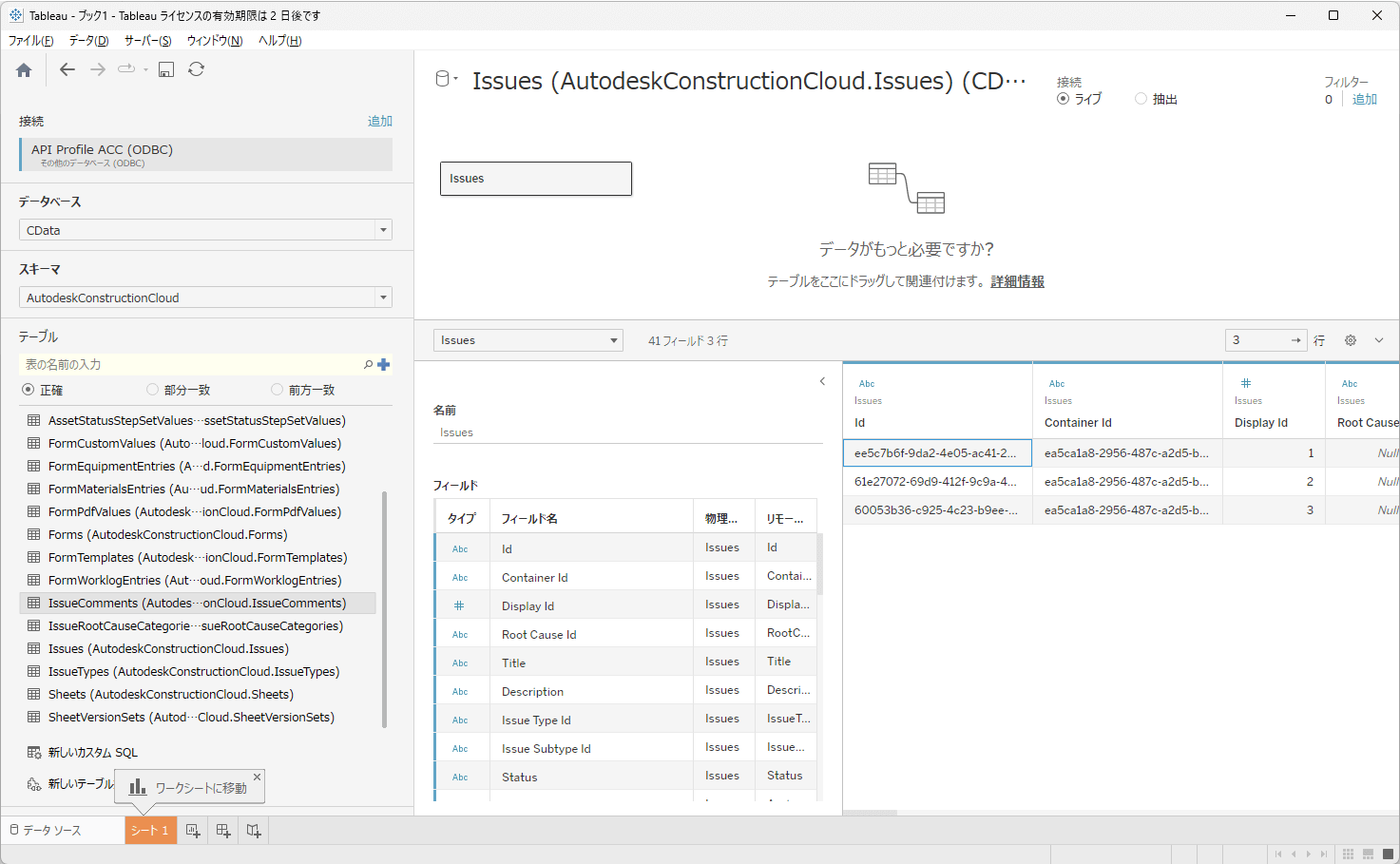Click the Description field row
Screen dimensions: 1400x864
[625, 691]
